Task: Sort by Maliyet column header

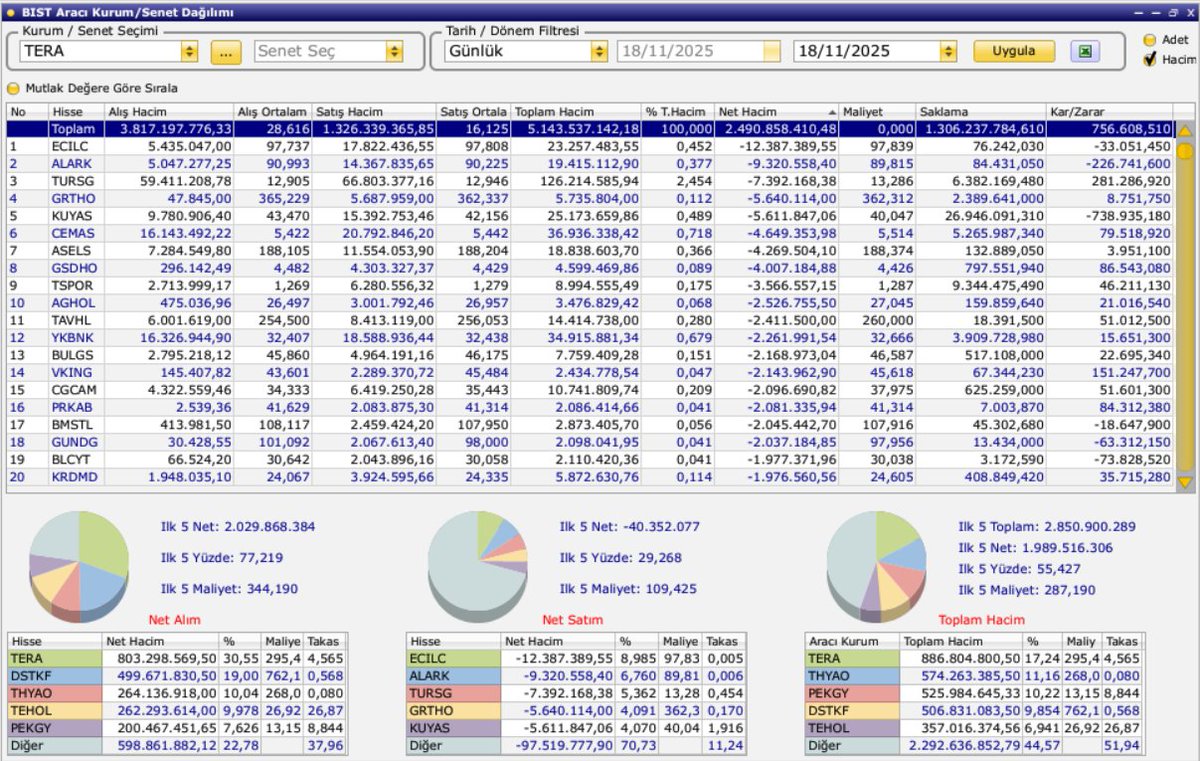Action: tap(877, 112)
